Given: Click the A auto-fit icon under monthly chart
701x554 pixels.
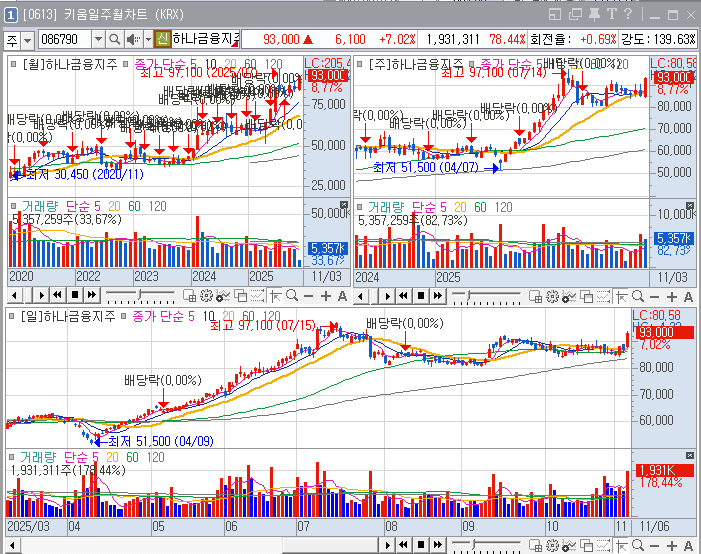Looking at the screenshot, I should [x=342, y=296].
